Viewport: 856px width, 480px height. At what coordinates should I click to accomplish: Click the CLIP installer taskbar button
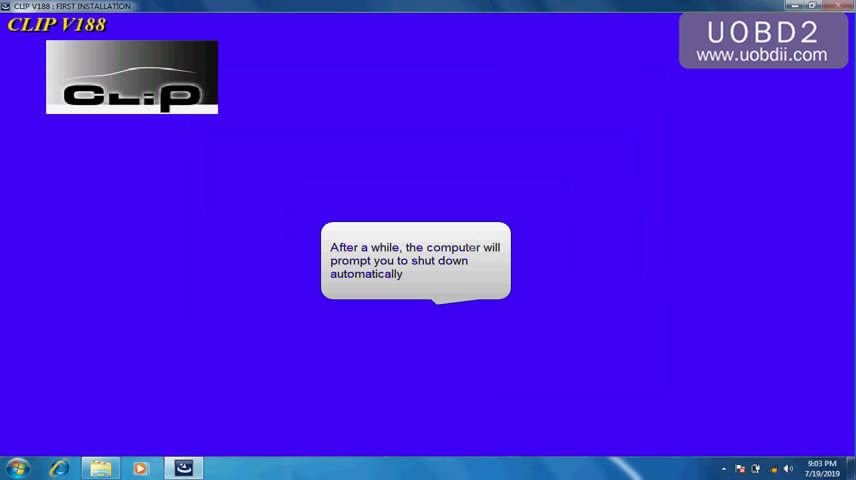[x=183, y=468]
